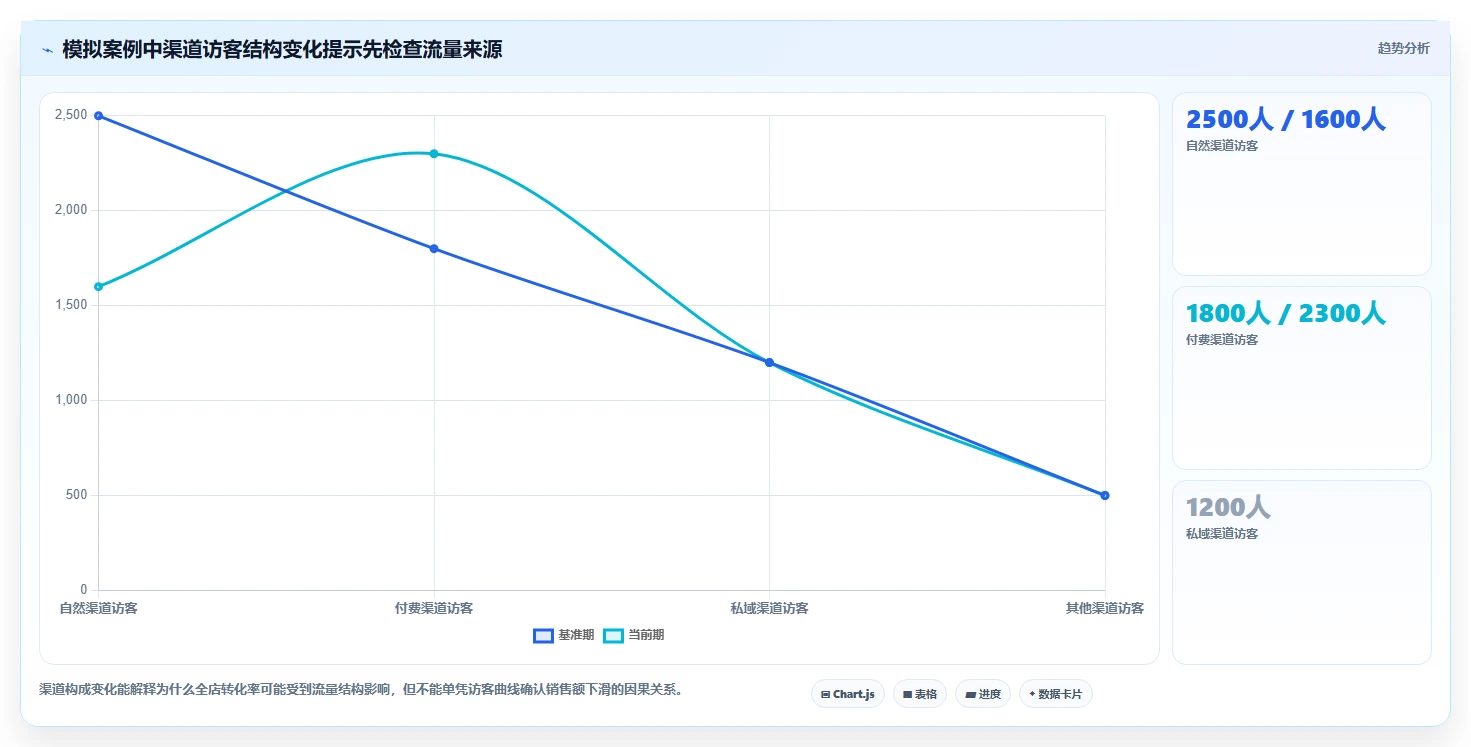The width and height of the screenshot is (1471, 747).
Task: Click the 1800人 / 2300人 card value
Action: pos(1285,313)
